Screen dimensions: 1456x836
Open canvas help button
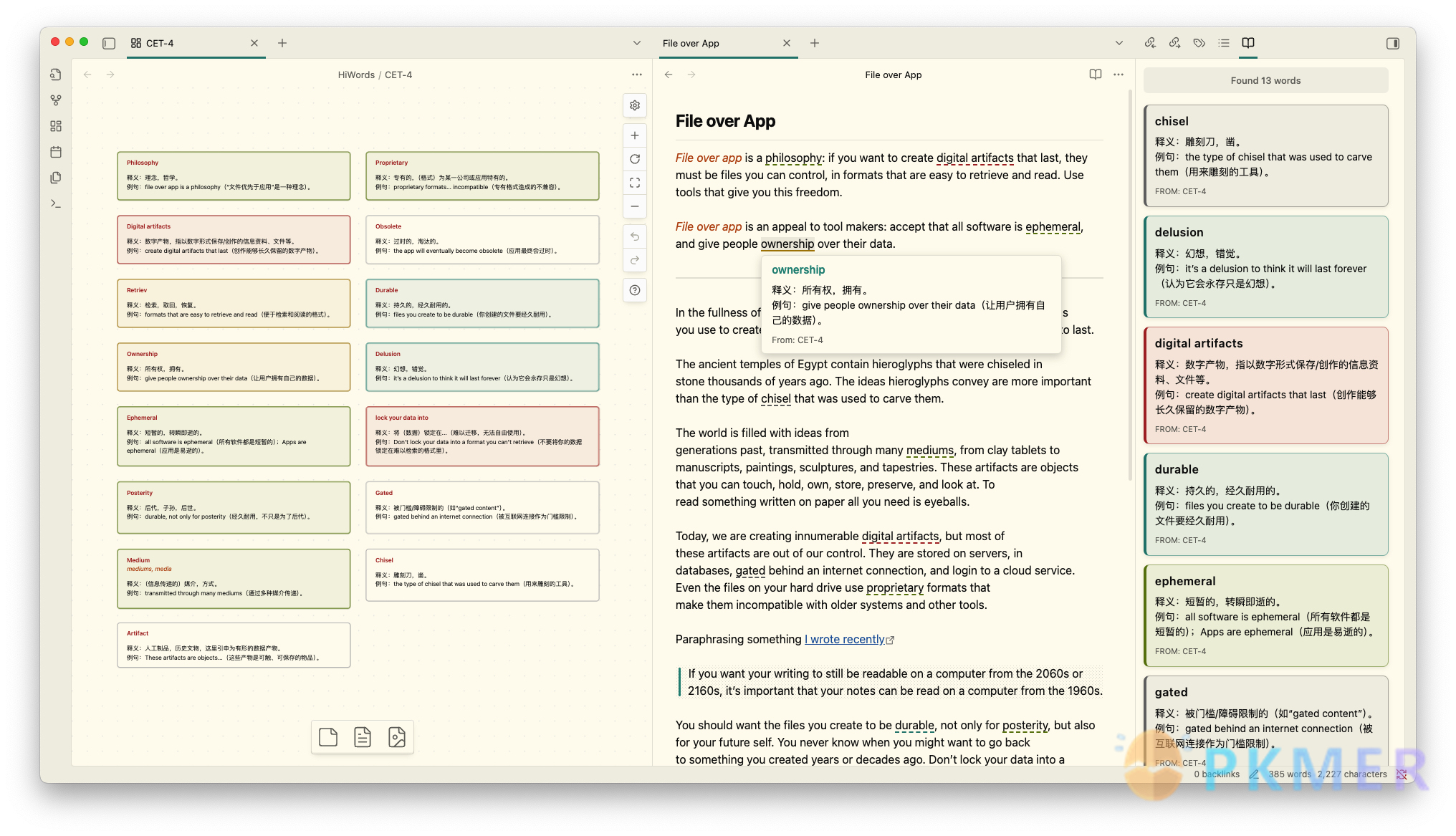634,290
